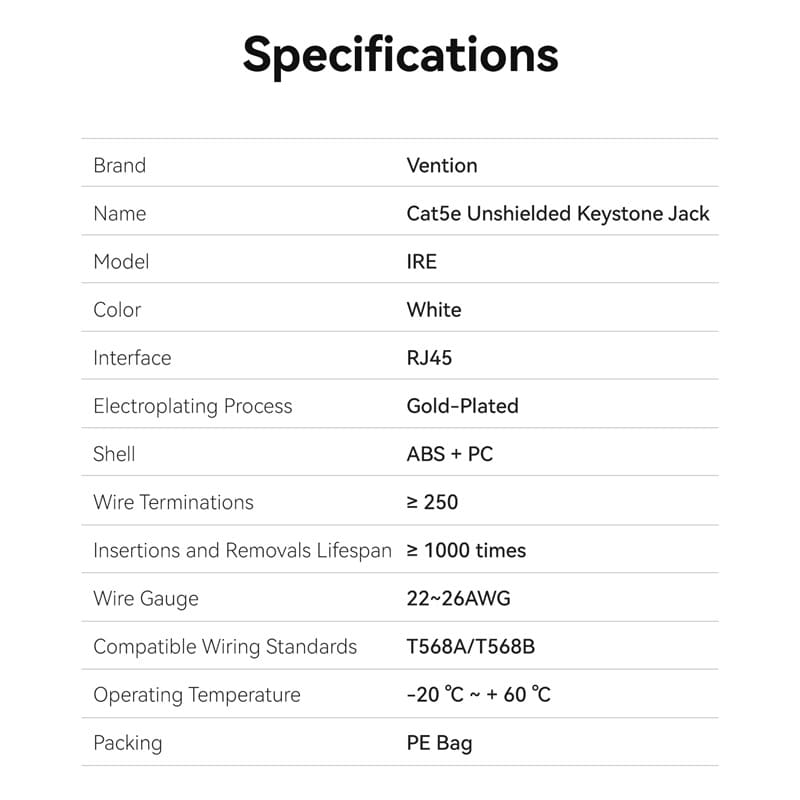Select the operating temperature range value
This screenshot has width=800, height=800.
[478, 694]
